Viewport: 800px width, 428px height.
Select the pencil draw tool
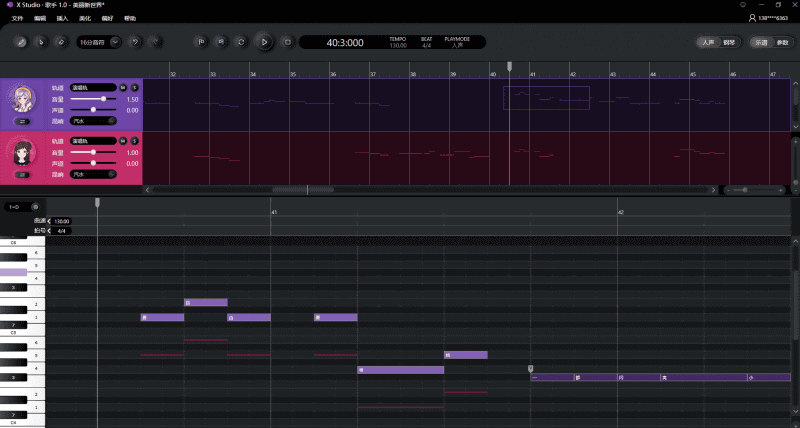pos(21,42)
